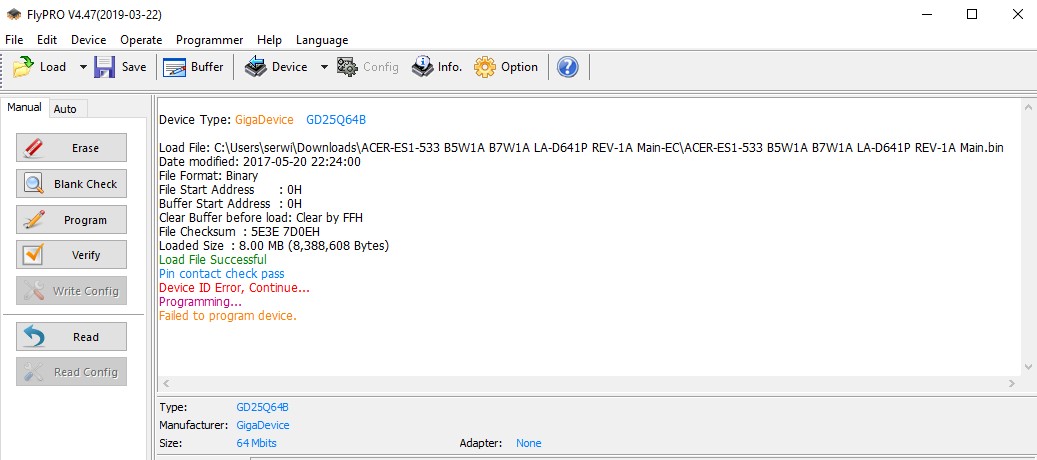Click the Size value 64 Mbits
The width and height of the screenshot is (1037, 460).
coord(257,443)
